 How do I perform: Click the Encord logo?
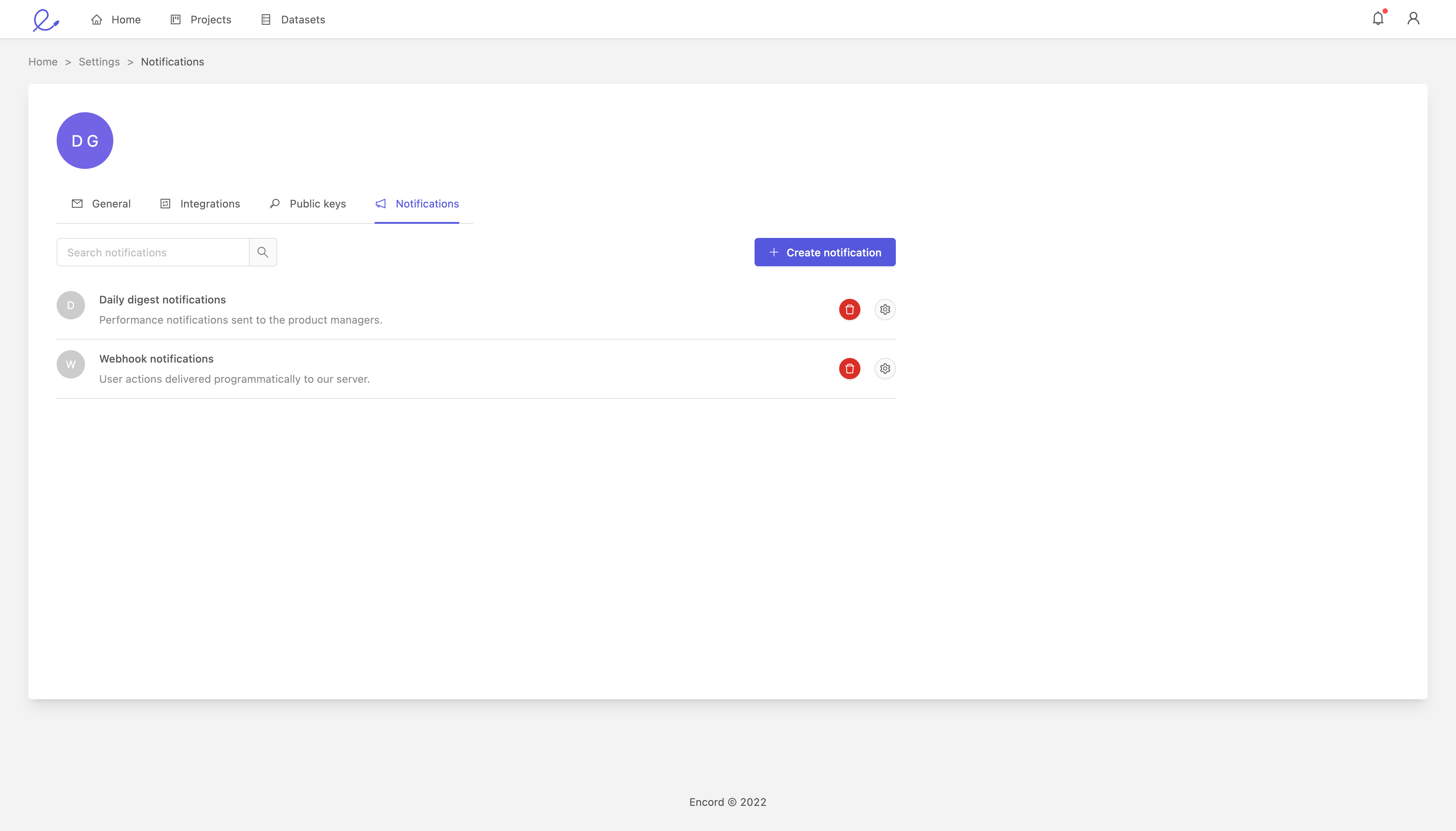click(46, 19)
